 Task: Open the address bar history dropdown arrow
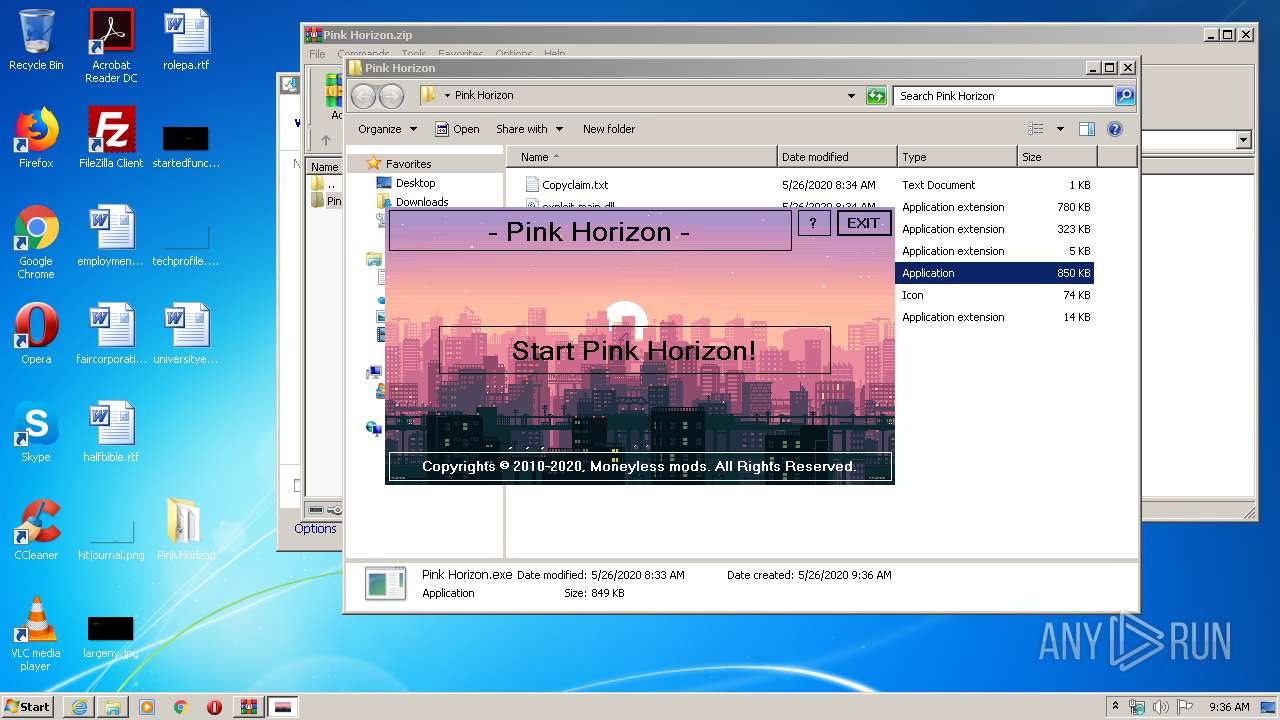pyautogui.click(x=851, y=96)
